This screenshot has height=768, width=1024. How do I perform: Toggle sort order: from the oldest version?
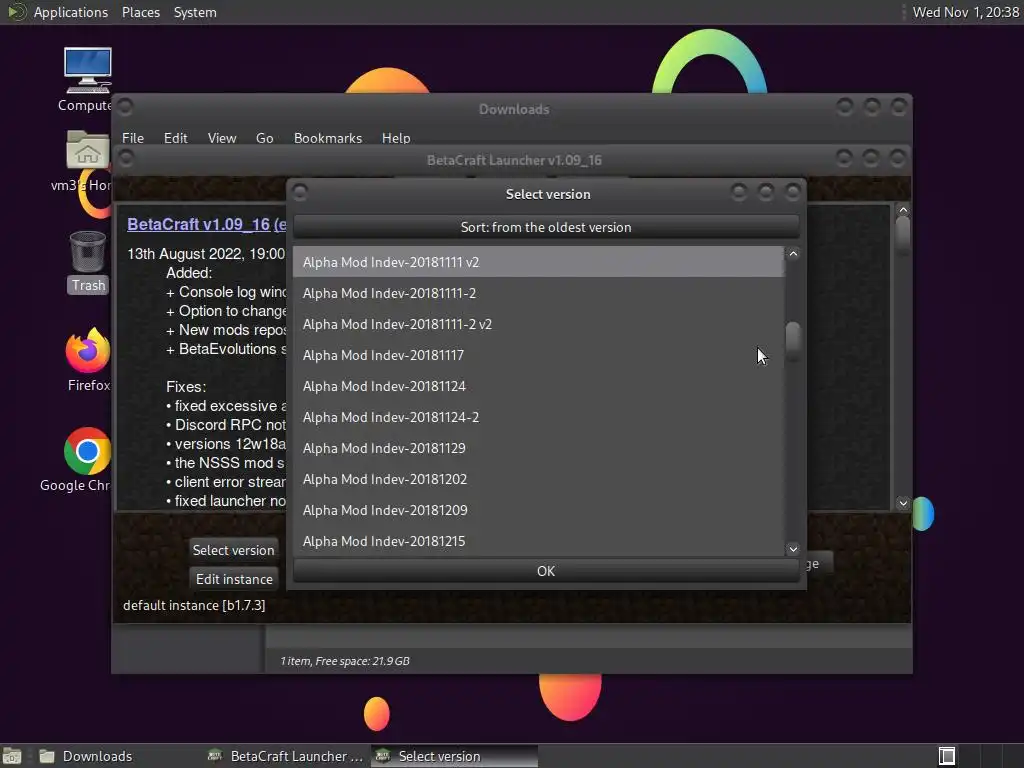pos(546,227)
